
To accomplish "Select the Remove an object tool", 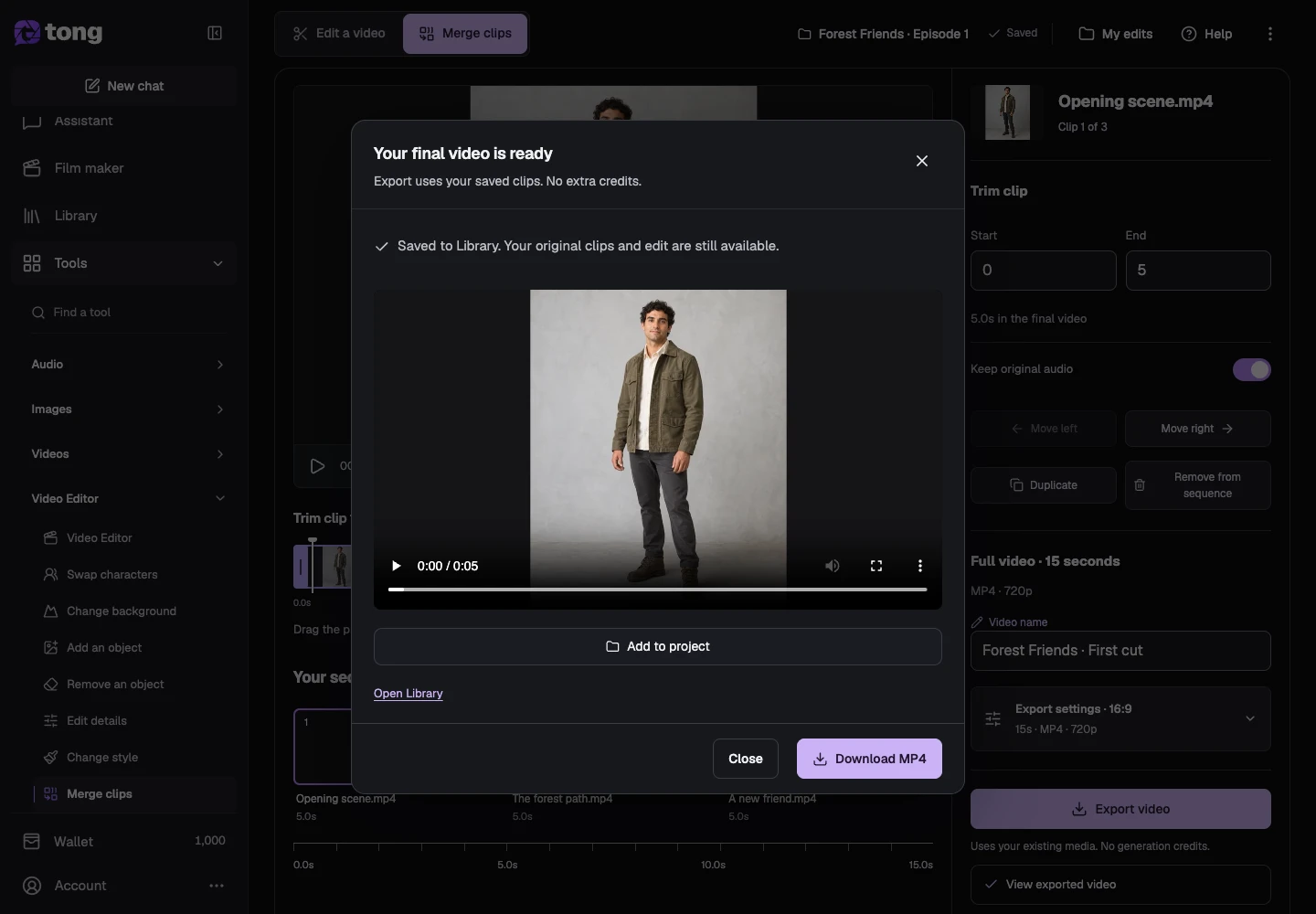I will point(135,685).
